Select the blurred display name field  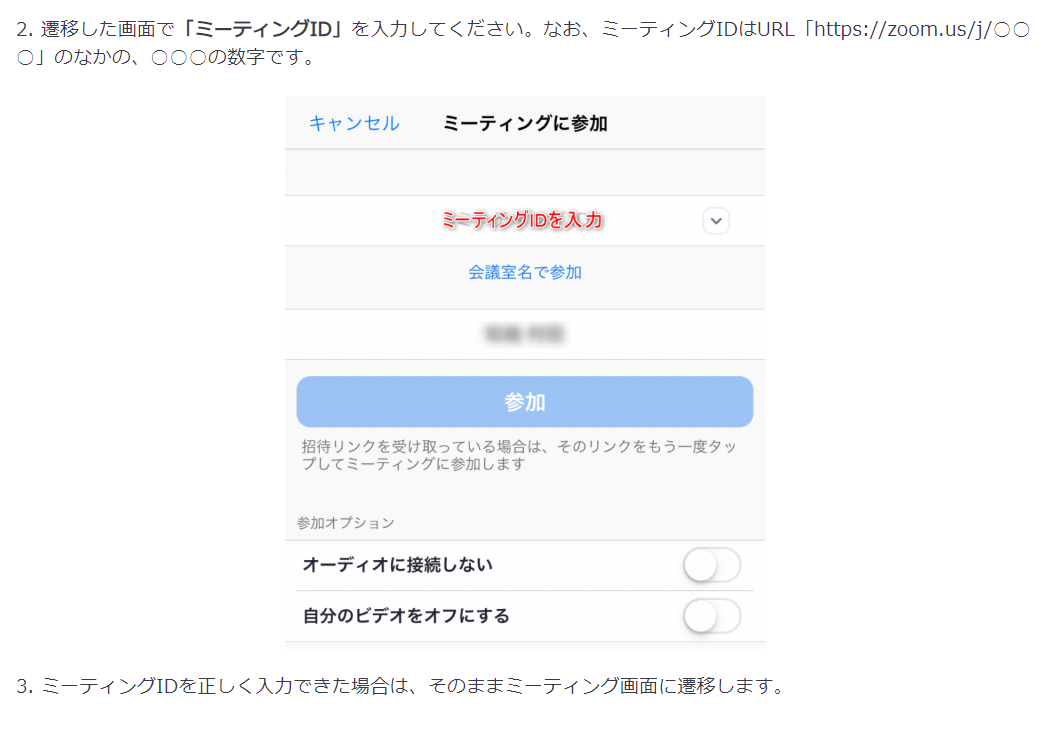point(524,334)
